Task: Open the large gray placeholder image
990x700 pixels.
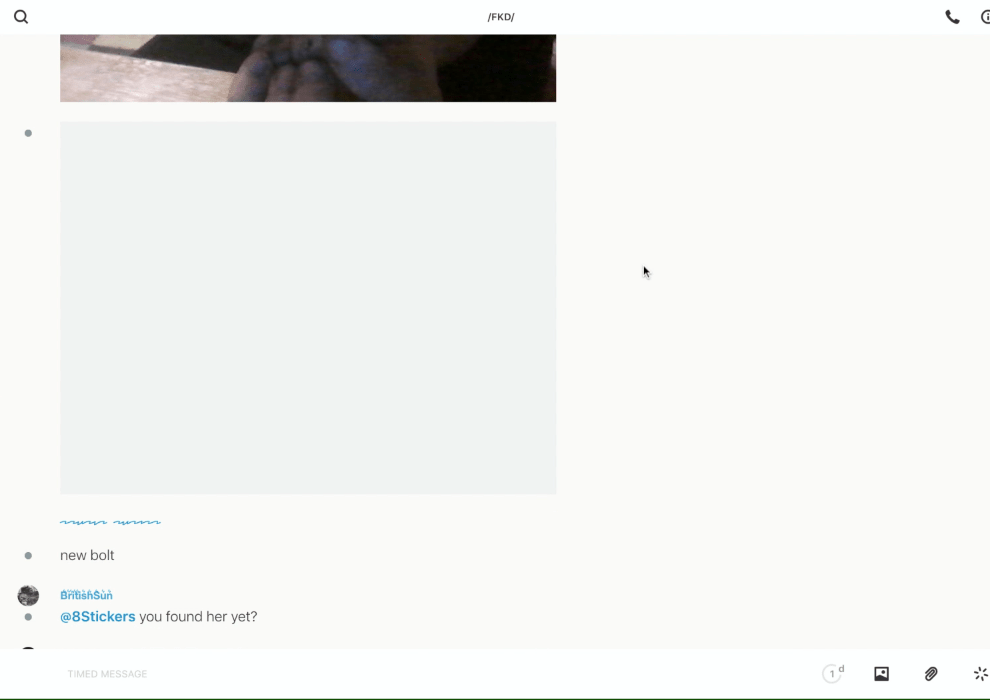Action: click(308, 308)
